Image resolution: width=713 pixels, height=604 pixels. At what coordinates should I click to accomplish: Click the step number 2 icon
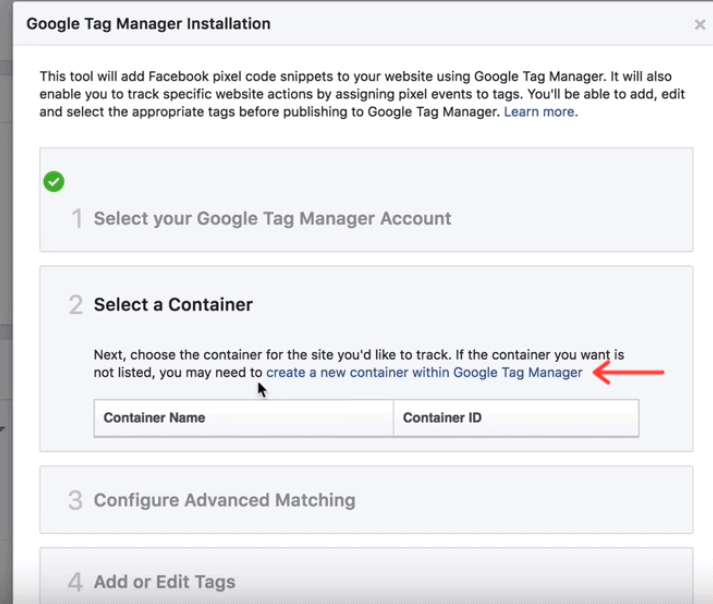76,305
